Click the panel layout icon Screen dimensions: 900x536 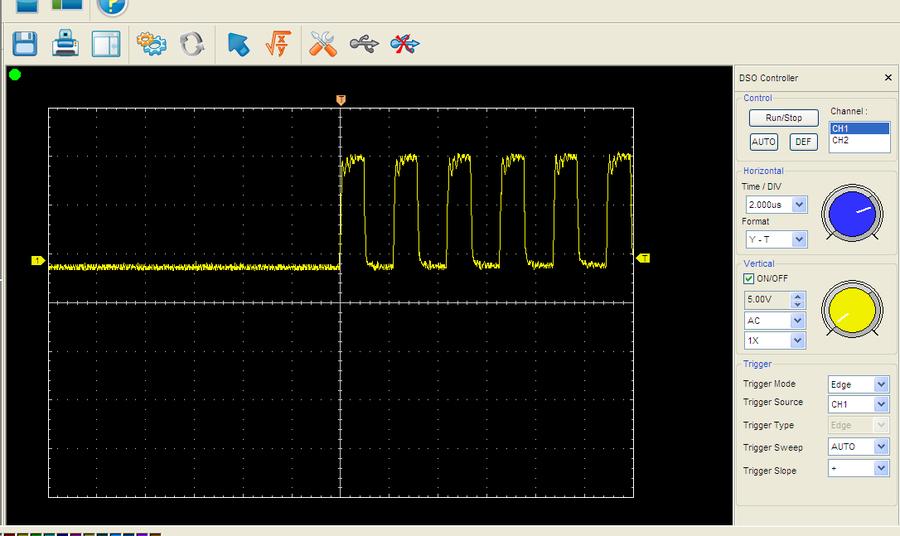pos(106,44)
